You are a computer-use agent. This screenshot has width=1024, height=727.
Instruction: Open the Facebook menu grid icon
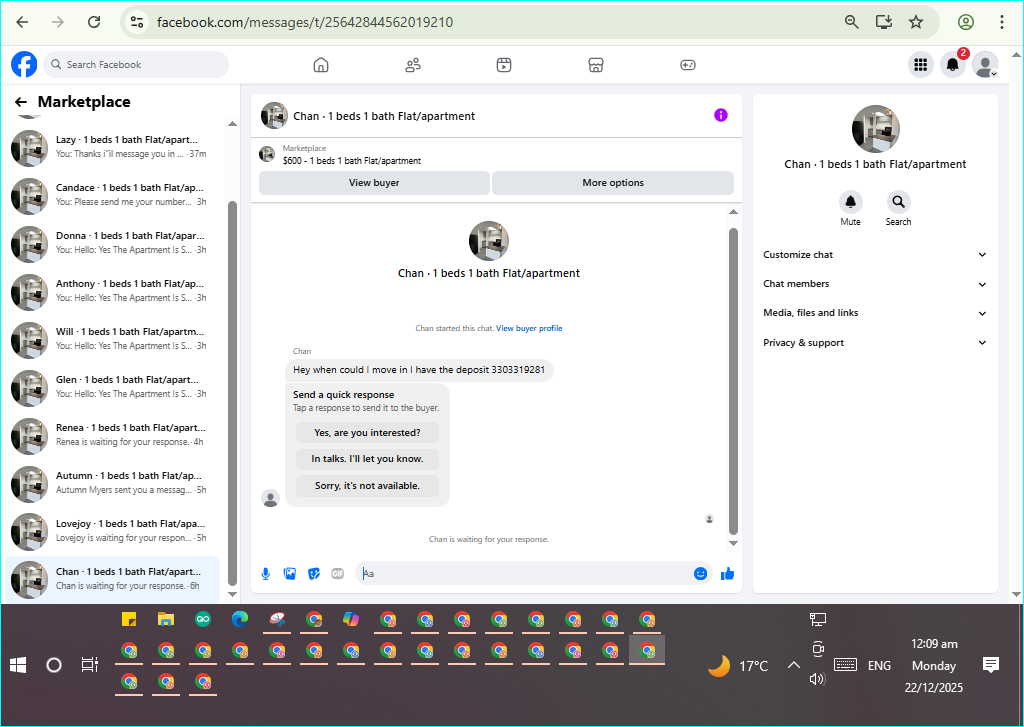click(921, 65)
